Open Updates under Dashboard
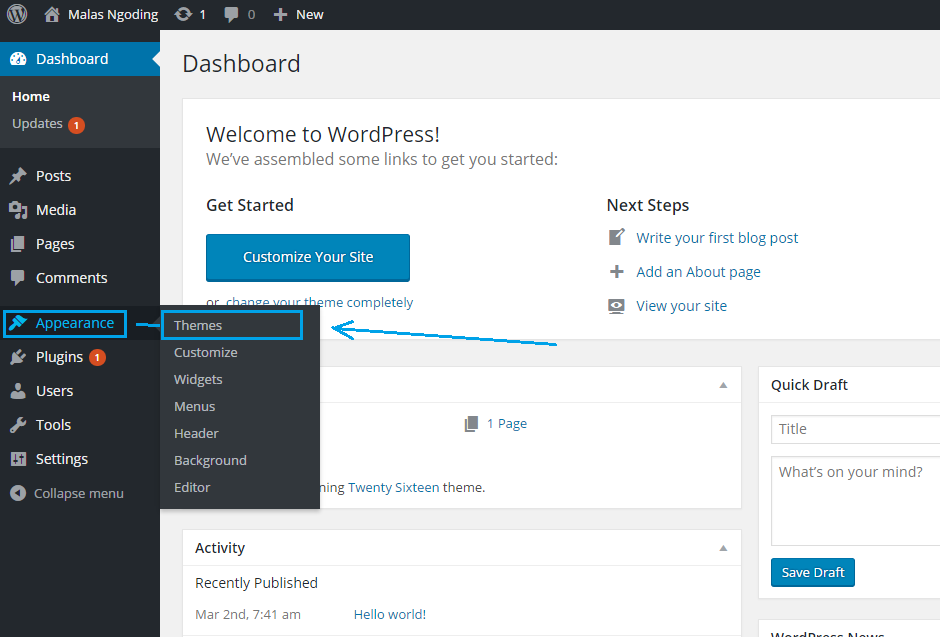Viewport: 940px width, 637px height. (x=37, y=123)
